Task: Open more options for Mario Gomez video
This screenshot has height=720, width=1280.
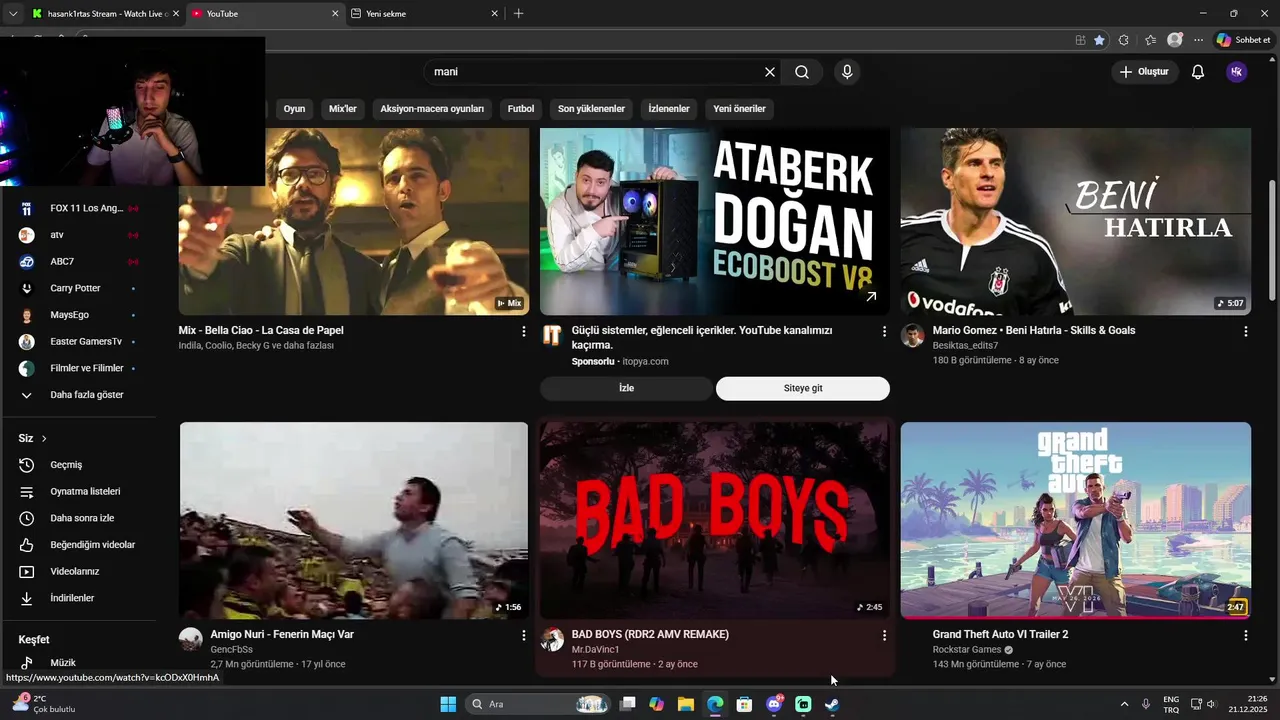Action: tap(1245, 331)
